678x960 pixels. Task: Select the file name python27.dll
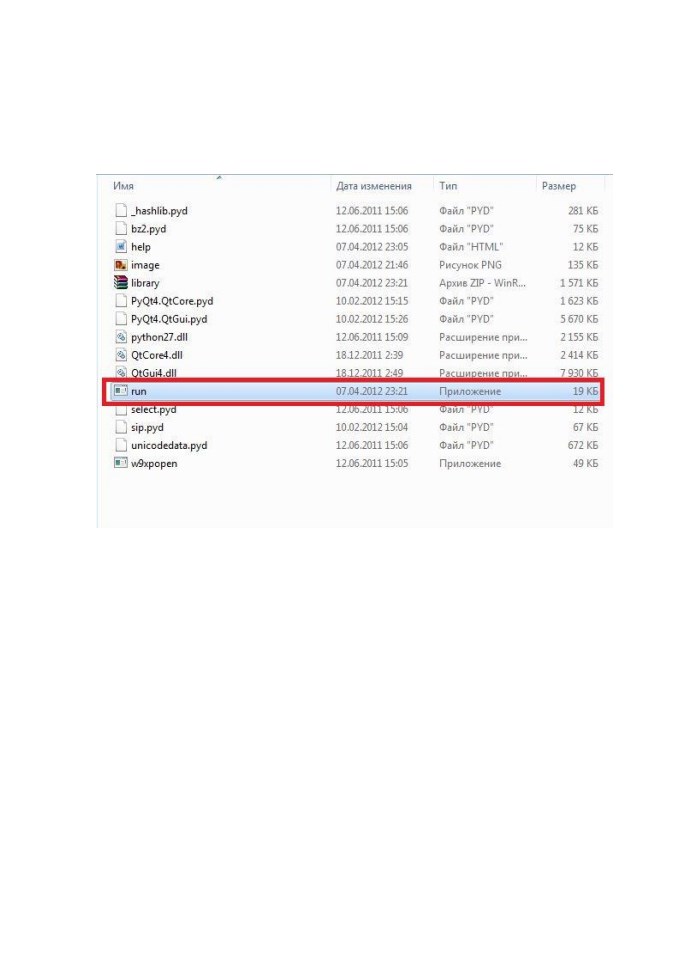(159, 337)
